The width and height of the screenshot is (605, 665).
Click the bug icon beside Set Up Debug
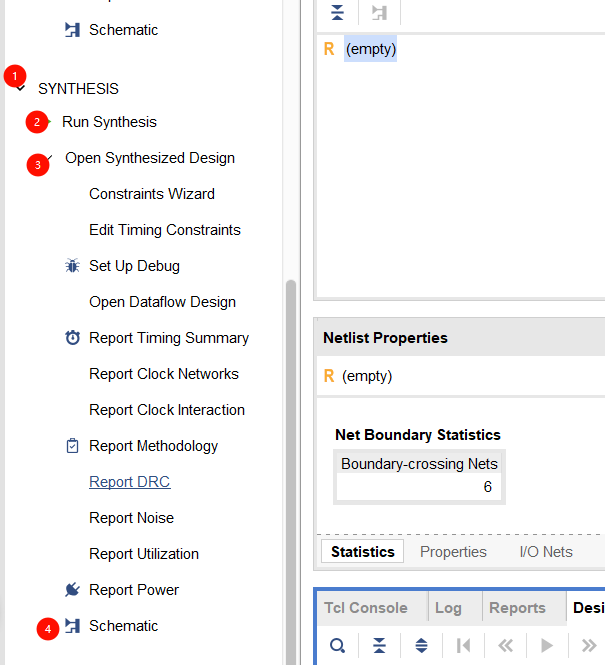tap(72, 266)
